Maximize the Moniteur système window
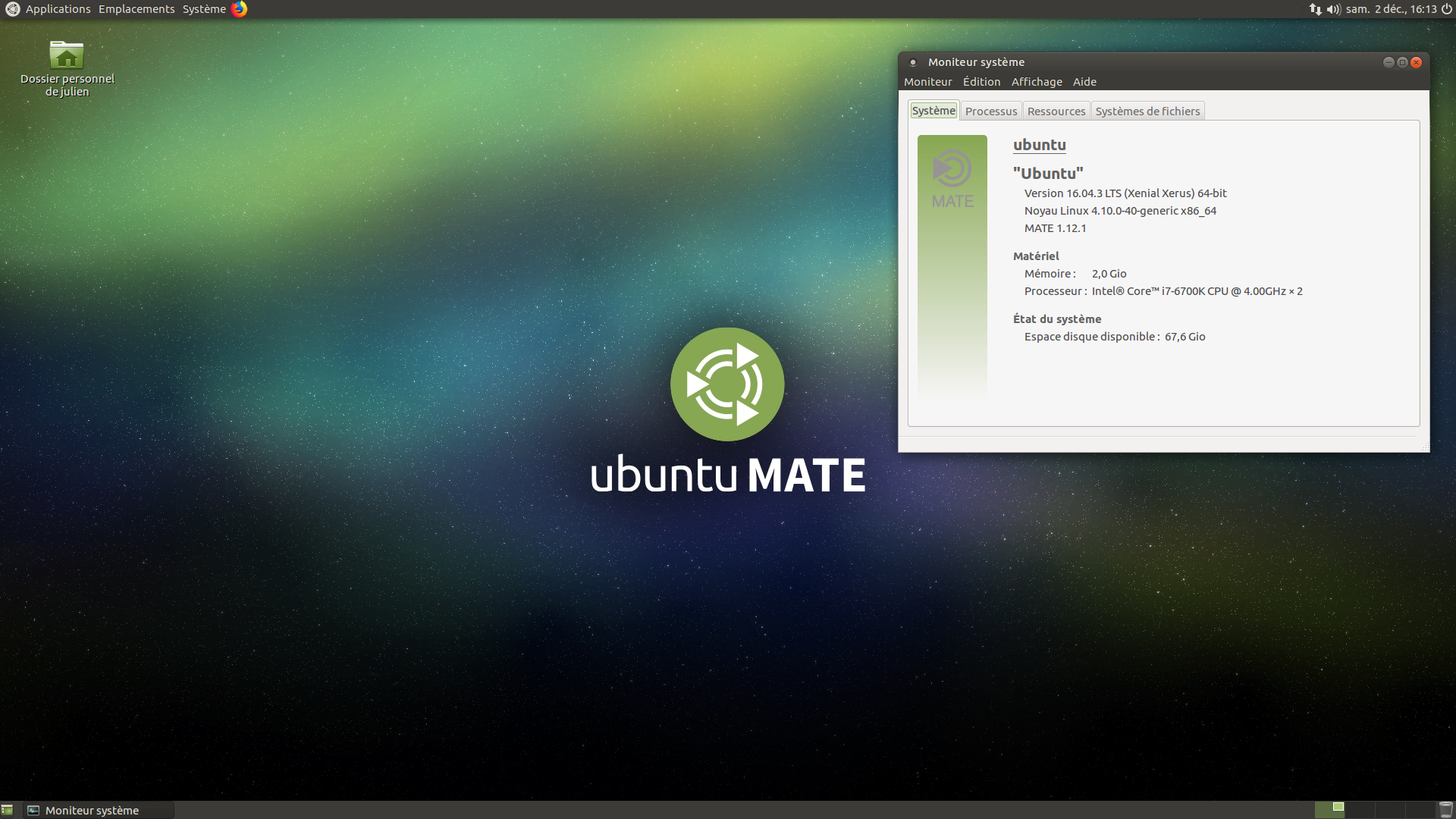The image size is (1456, 819). (1402, 62)
